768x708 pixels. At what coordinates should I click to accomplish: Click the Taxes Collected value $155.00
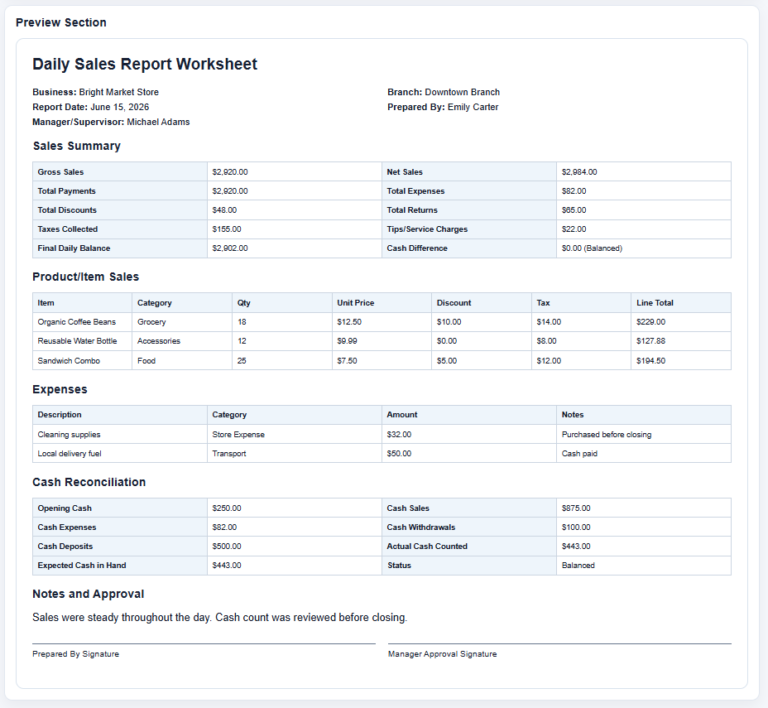pyautogui.click(x=226, y=229)
